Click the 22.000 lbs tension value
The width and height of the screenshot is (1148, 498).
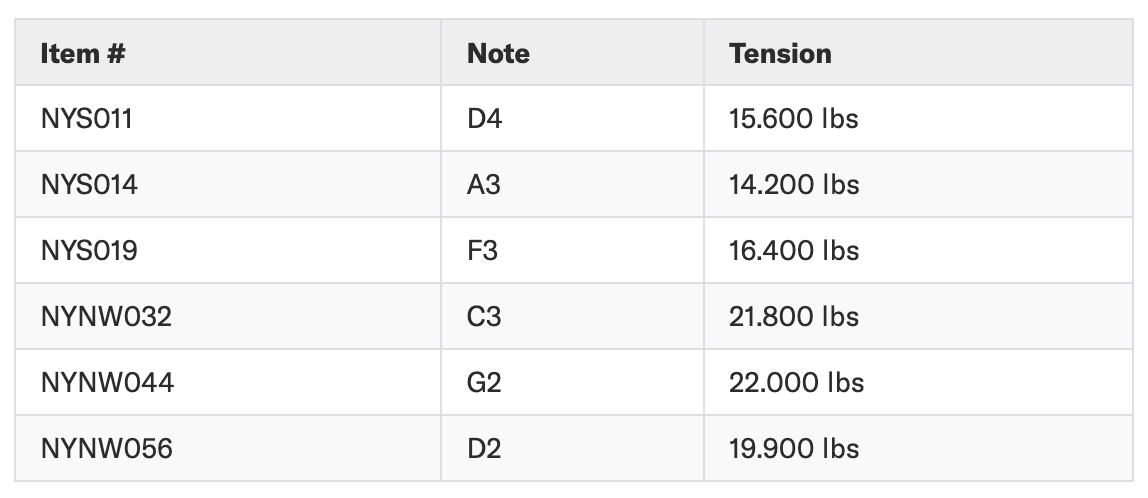[797, 382]
